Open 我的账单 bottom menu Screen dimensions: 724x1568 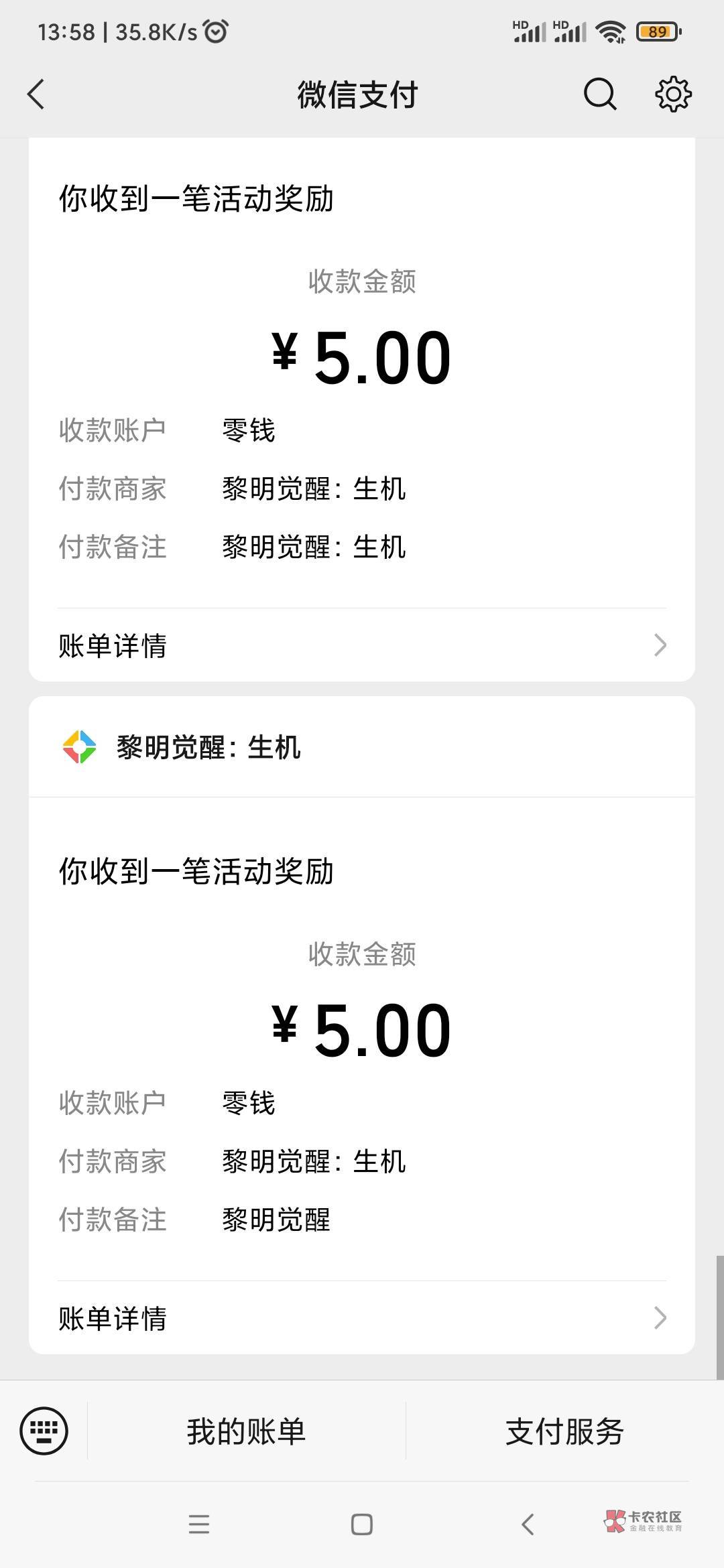[246, 1432]
